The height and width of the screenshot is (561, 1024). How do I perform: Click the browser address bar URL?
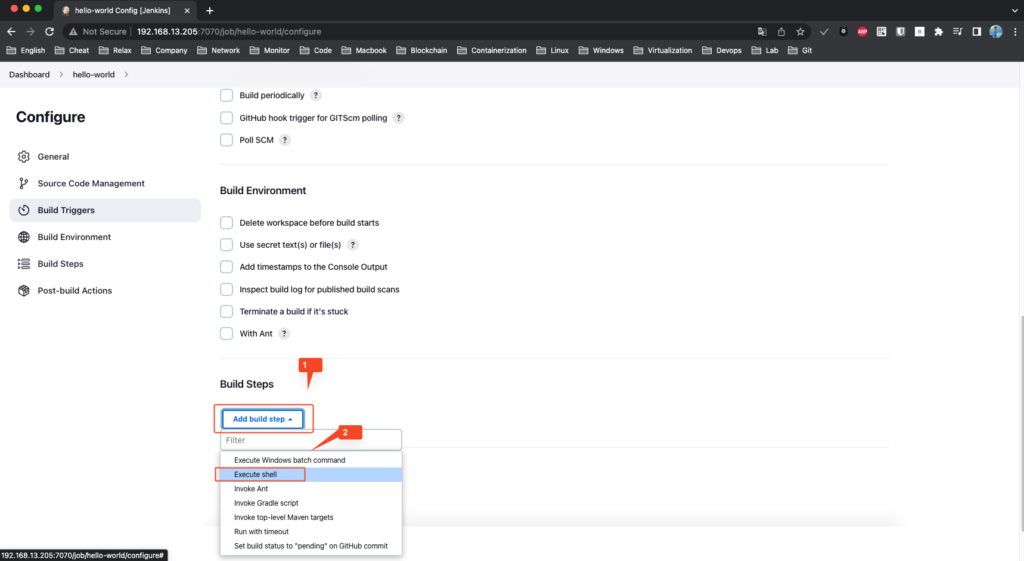click(229, 31)
